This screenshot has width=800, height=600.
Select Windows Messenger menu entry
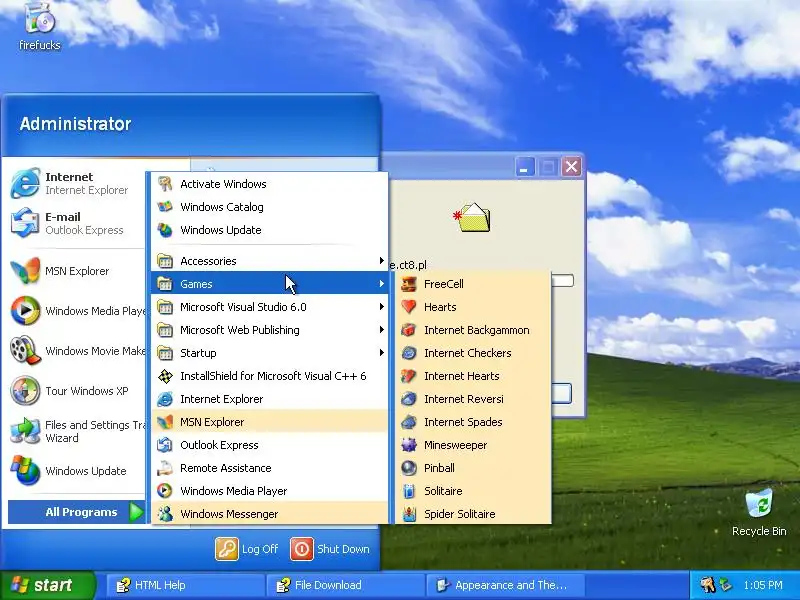(269, 514)
